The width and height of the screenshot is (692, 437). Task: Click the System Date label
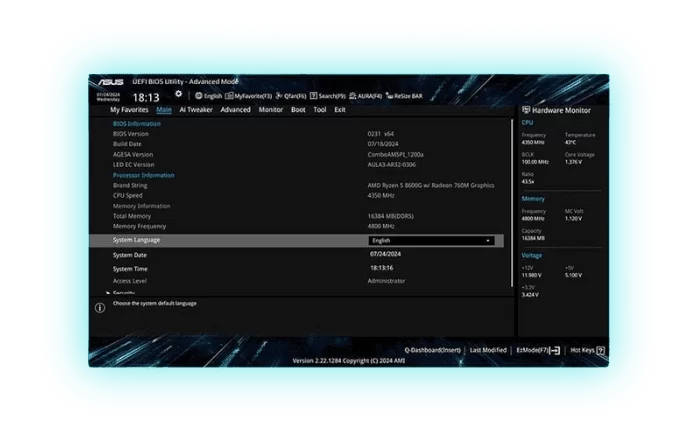(130, 255)
